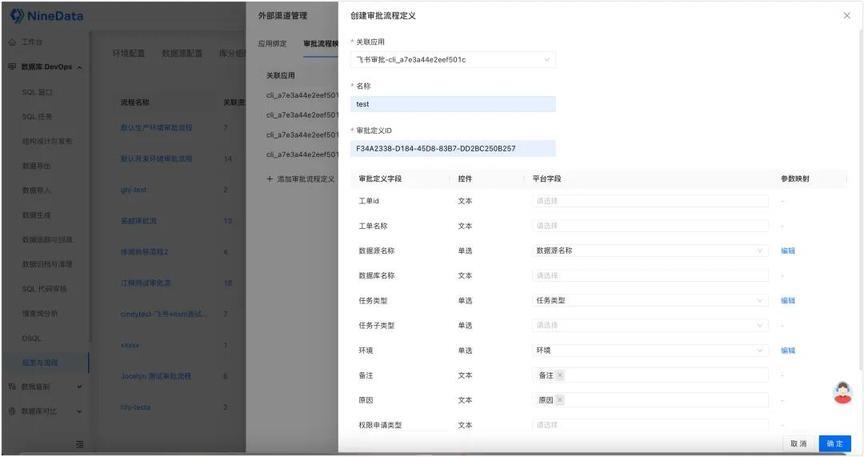Click the plus icon to add approval flow definition
Image resolution: width=864 pixels, height=457 pixels.
269,179
